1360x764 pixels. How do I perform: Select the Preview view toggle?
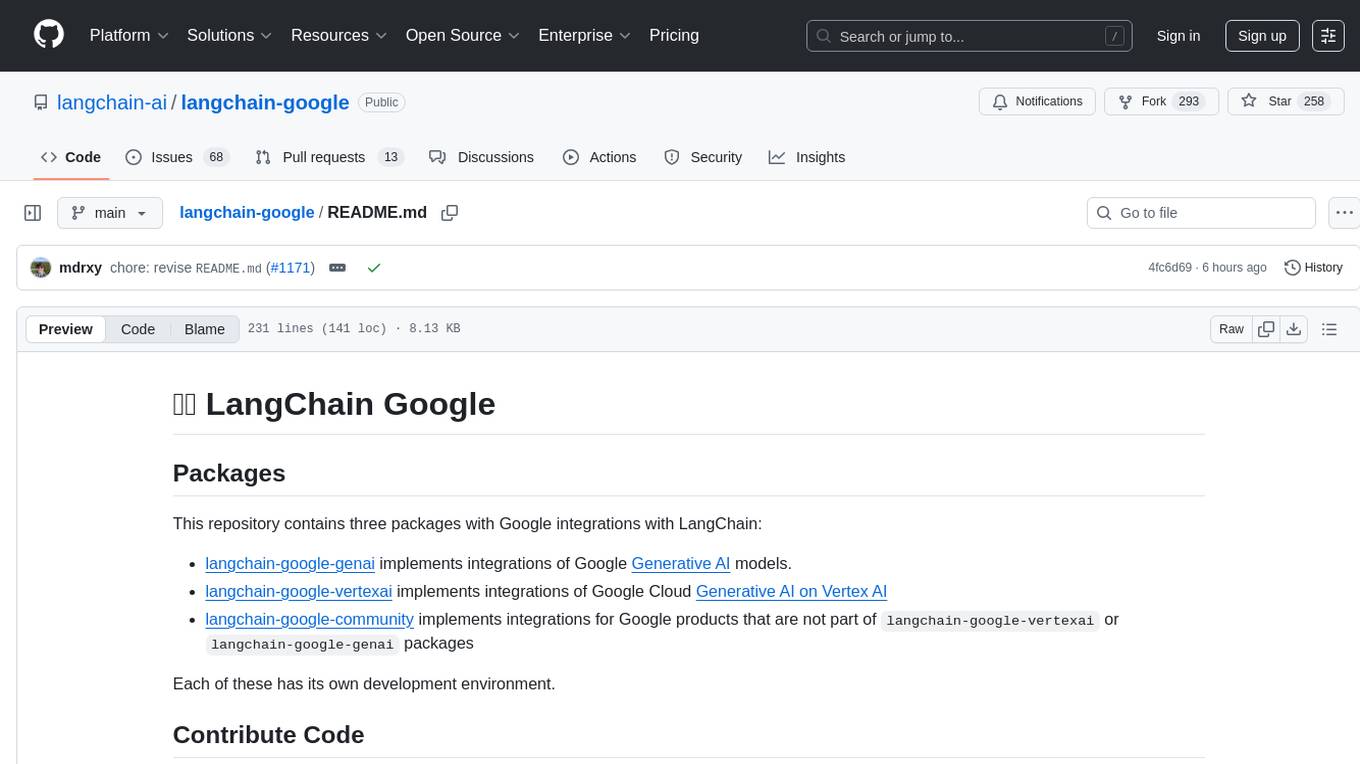[66, 329]
